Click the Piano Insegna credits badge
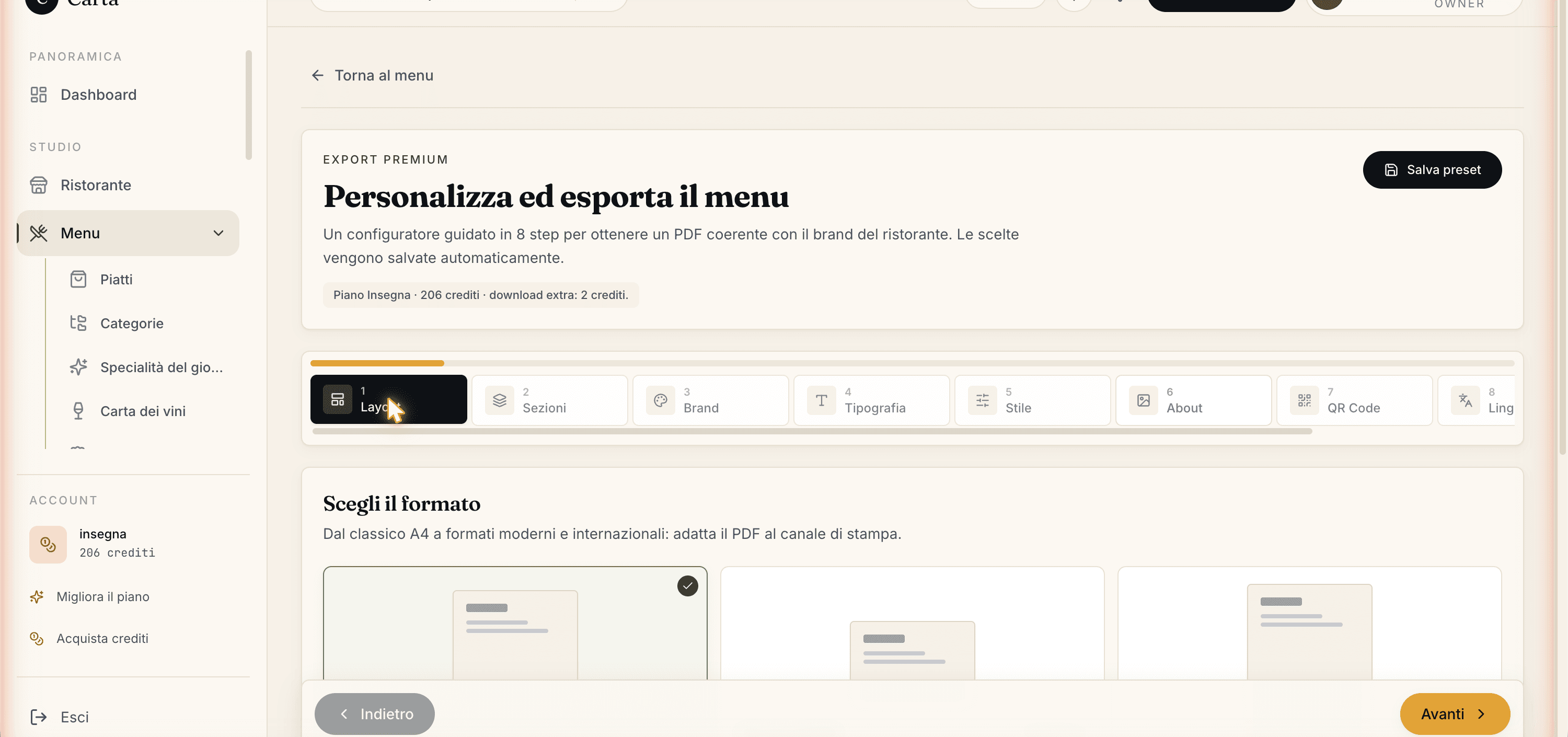Image resolution: width=1568 pixels, height=737 pixels. pyautogui.click(x=480, y=295)
